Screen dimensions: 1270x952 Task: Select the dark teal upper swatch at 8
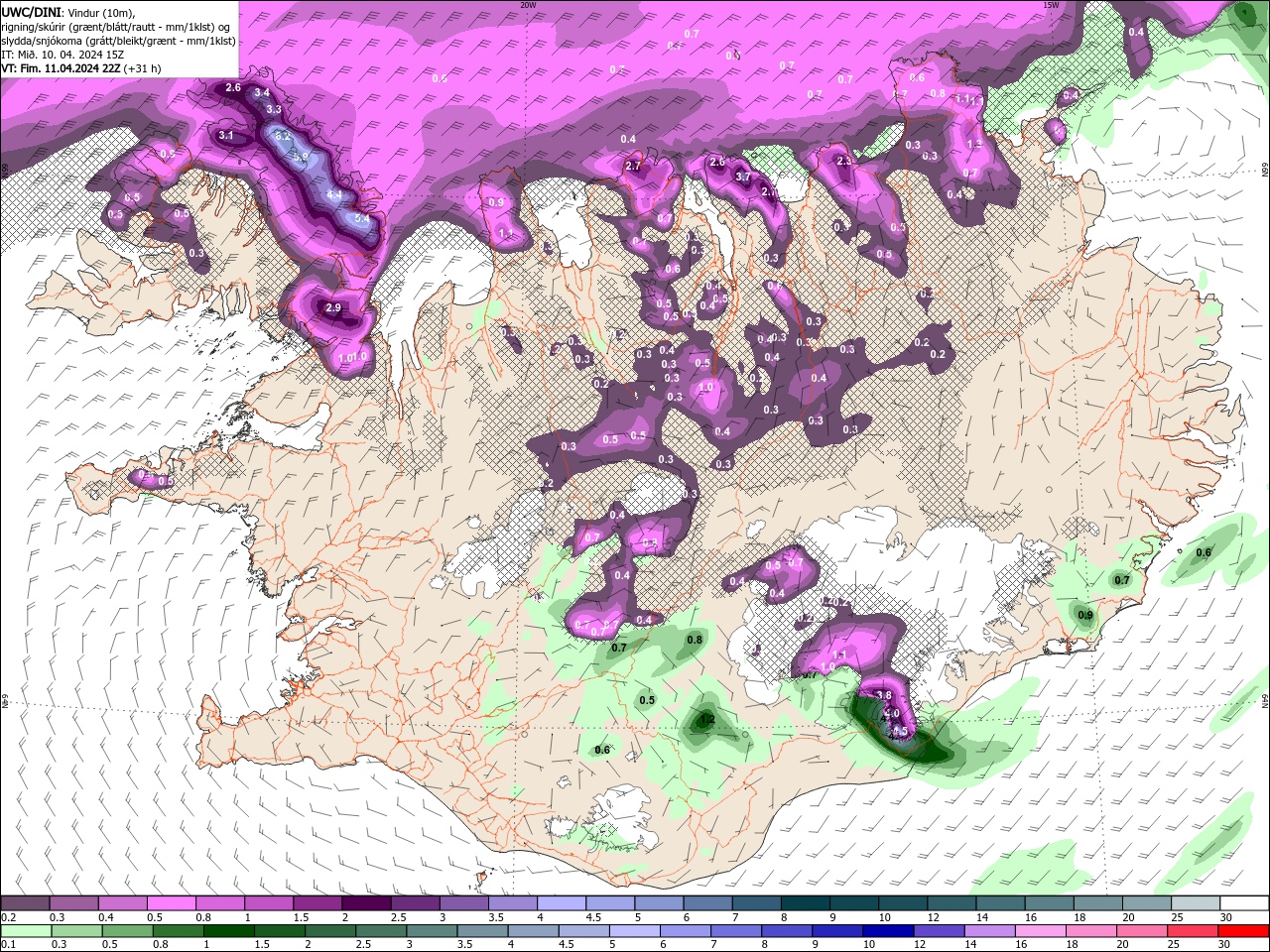tap(806, 904)
